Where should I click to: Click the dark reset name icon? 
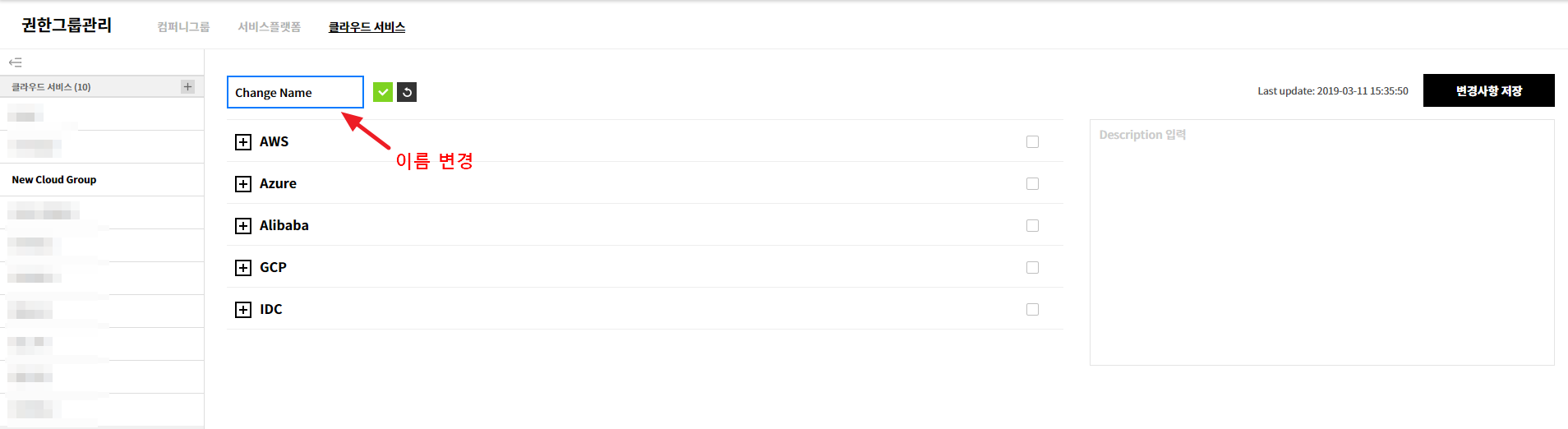pos(407,92)
